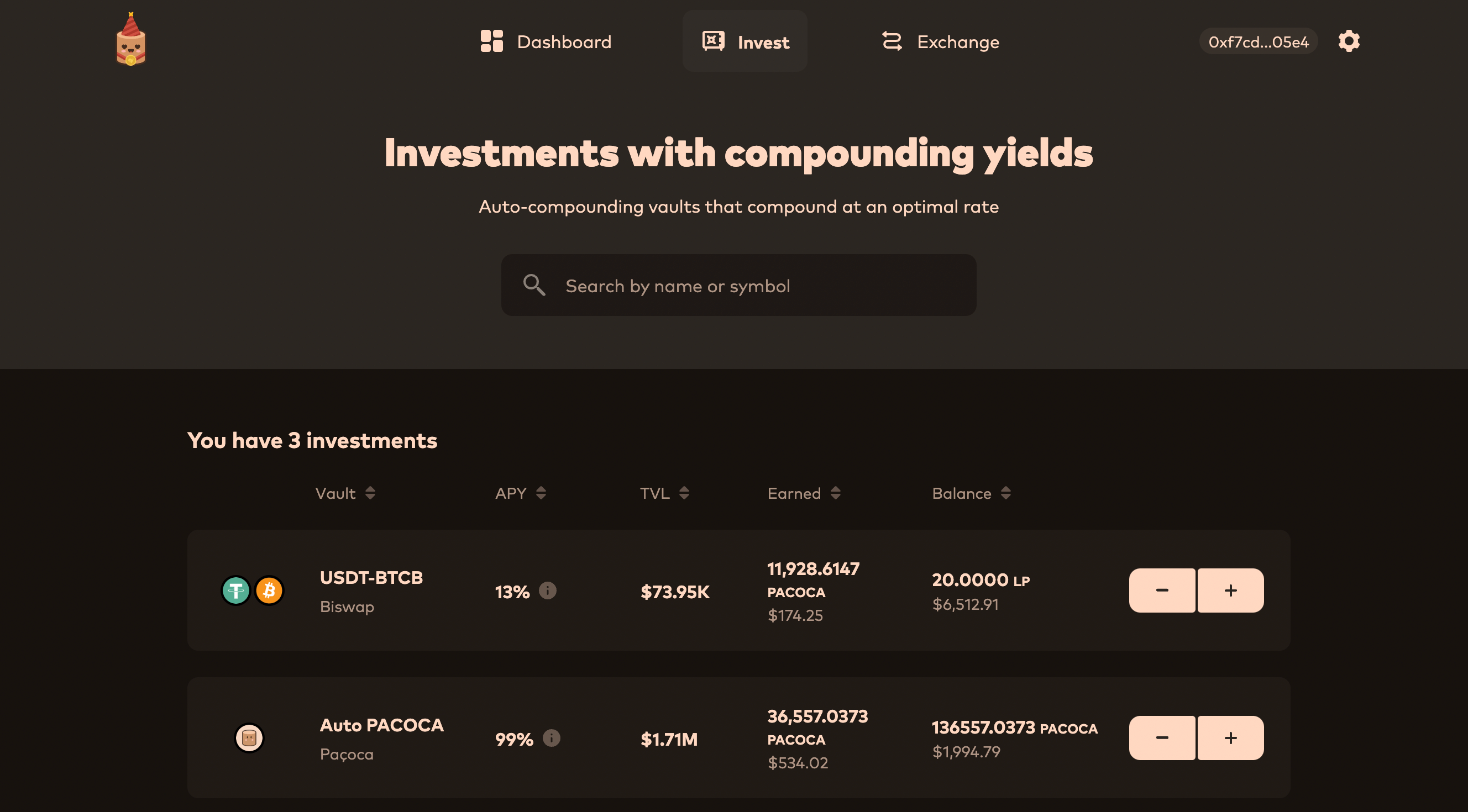Image resolution: width=1468 pixels, height=812 pixels.
Task: Open the settings gear icon
Action: 1349,41
